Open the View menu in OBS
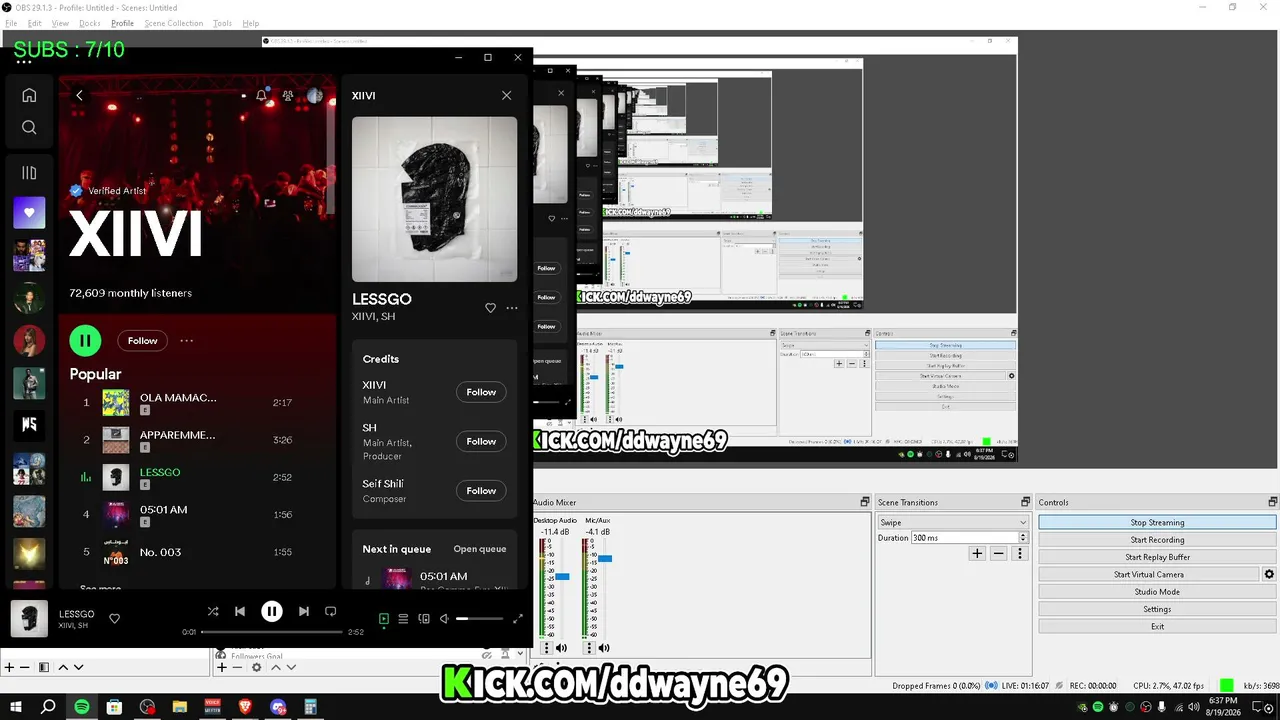Image resolution: width=1280 pixels, height=720 pixels. pyautogui.click(x=60, y=23)
